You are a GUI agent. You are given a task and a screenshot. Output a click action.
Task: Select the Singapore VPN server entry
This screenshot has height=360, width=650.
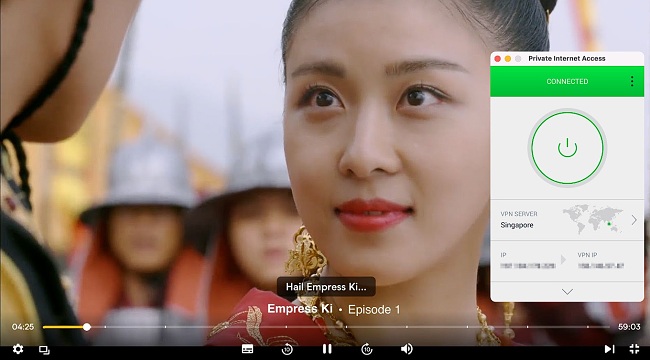coord(567,220)
